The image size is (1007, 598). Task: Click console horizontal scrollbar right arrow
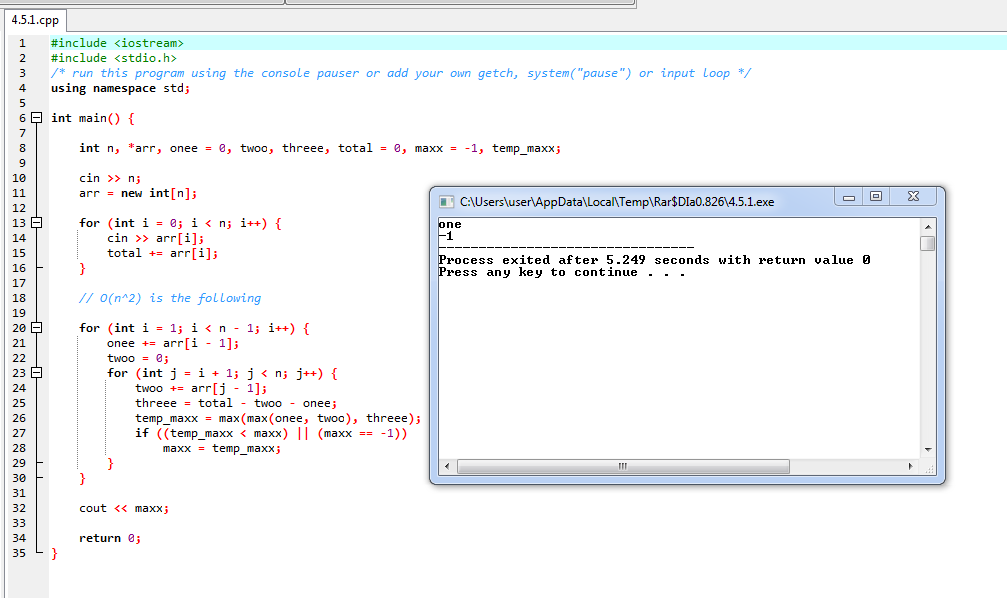910,466
